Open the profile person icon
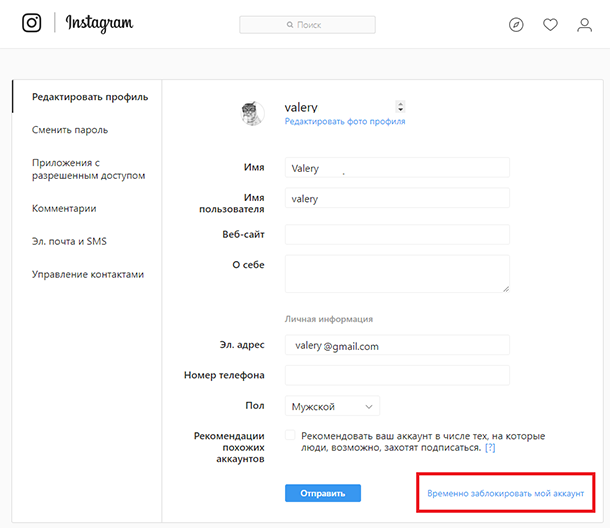This screenshot has width=610, height=528. (584, 25)
